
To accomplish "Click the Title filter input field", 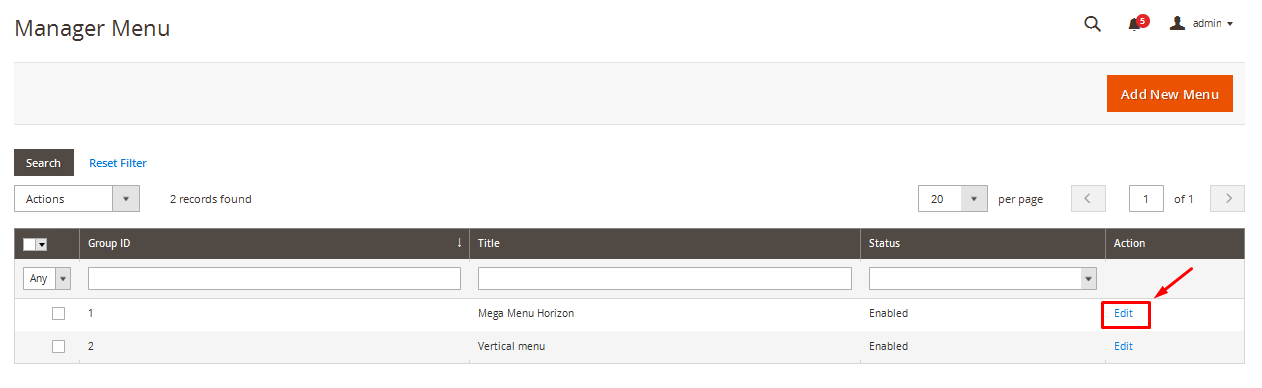I will [665, 278].
